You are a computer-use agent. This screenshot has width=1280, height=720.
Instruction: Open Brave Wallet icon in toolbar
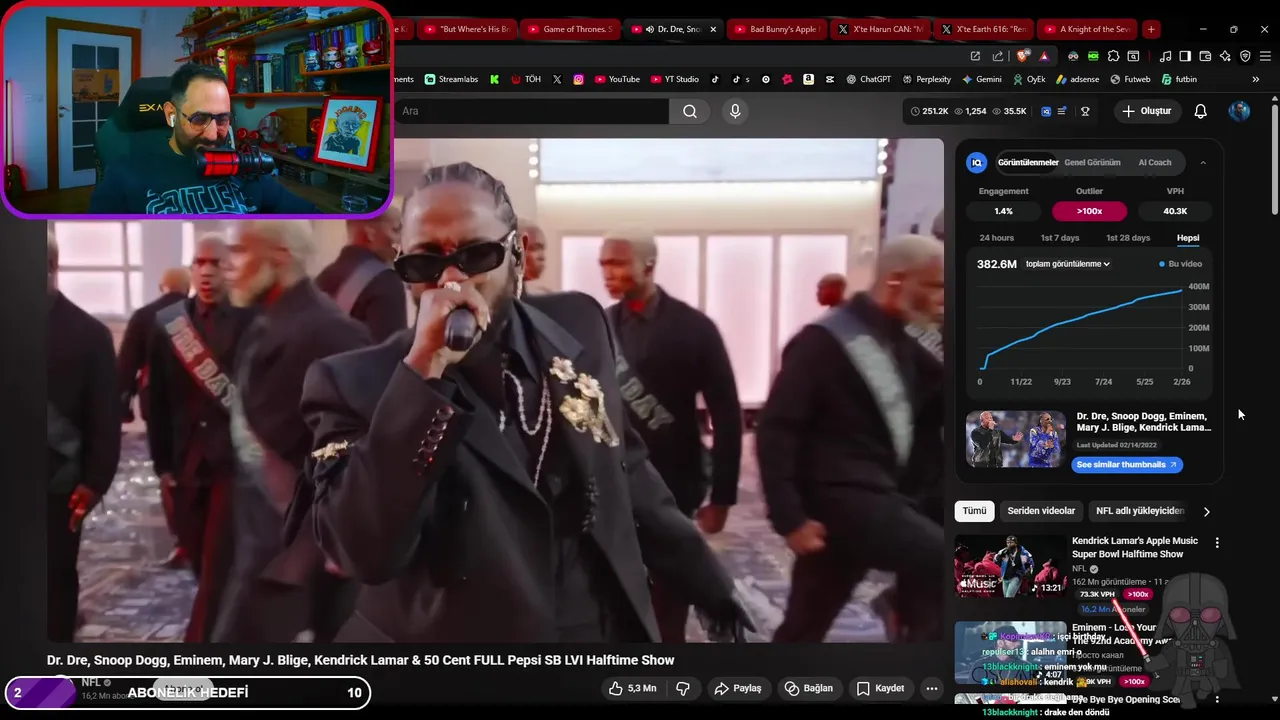[1205, 57]
